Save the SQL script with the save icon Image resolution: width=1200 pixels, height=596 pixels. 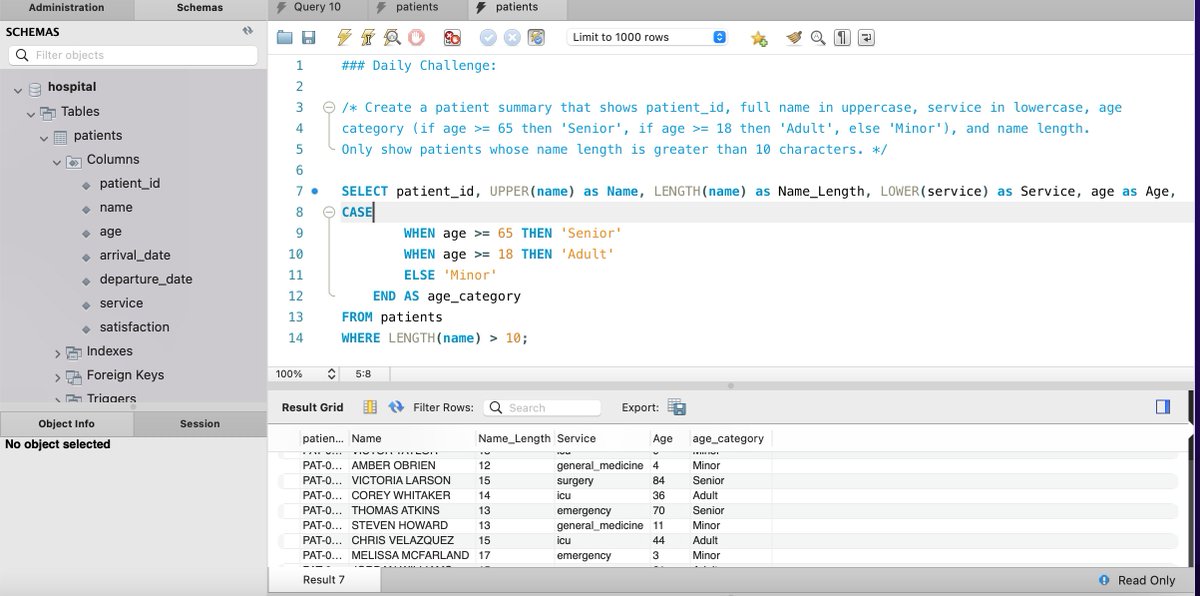310,37
